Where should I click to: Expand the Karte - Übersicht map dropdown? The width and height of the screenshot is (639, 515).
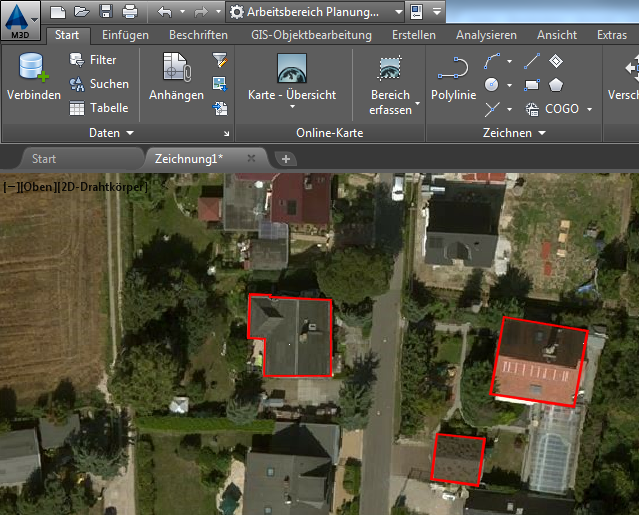291,95
